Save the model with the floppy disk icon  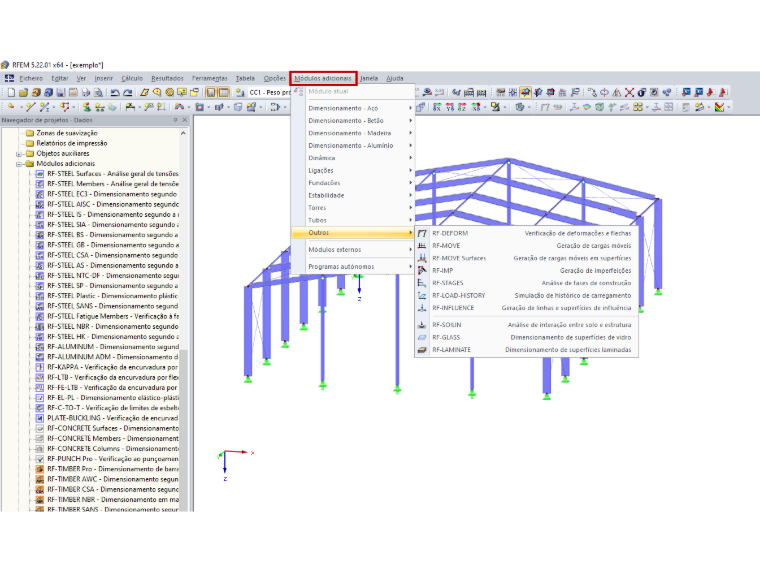pyautogui.click(x=61, y=92)
